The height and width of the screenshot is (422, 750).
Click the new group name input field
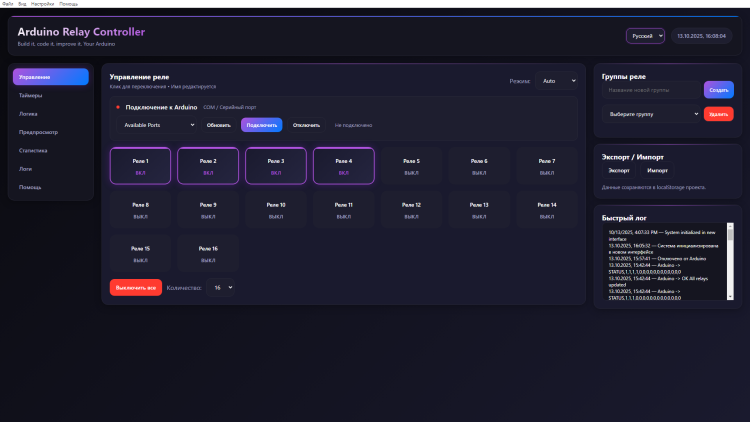pyautogui.click(x=652, y=90)
